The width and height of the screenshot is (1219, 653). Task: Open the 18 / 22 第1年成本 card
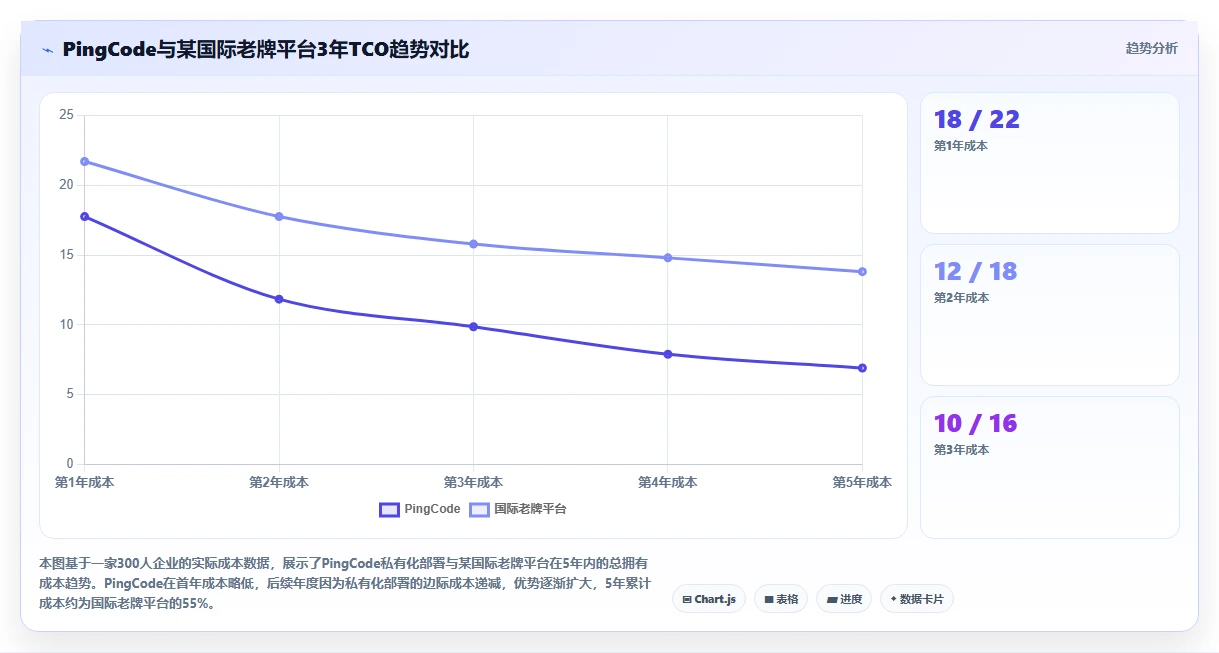[x=1050, y=163]
